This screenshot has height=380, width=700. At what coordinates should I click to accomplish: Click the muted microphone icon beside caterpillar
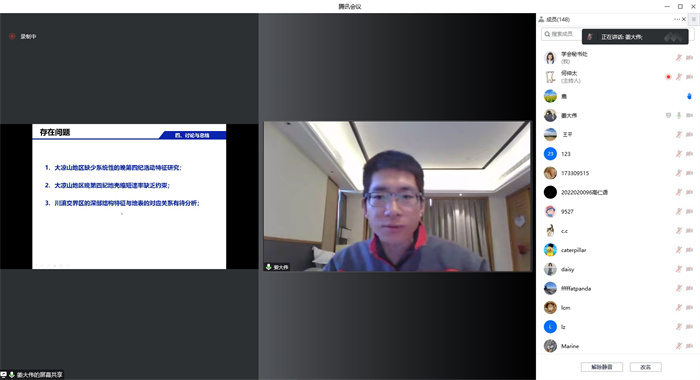tap(679, 250)
